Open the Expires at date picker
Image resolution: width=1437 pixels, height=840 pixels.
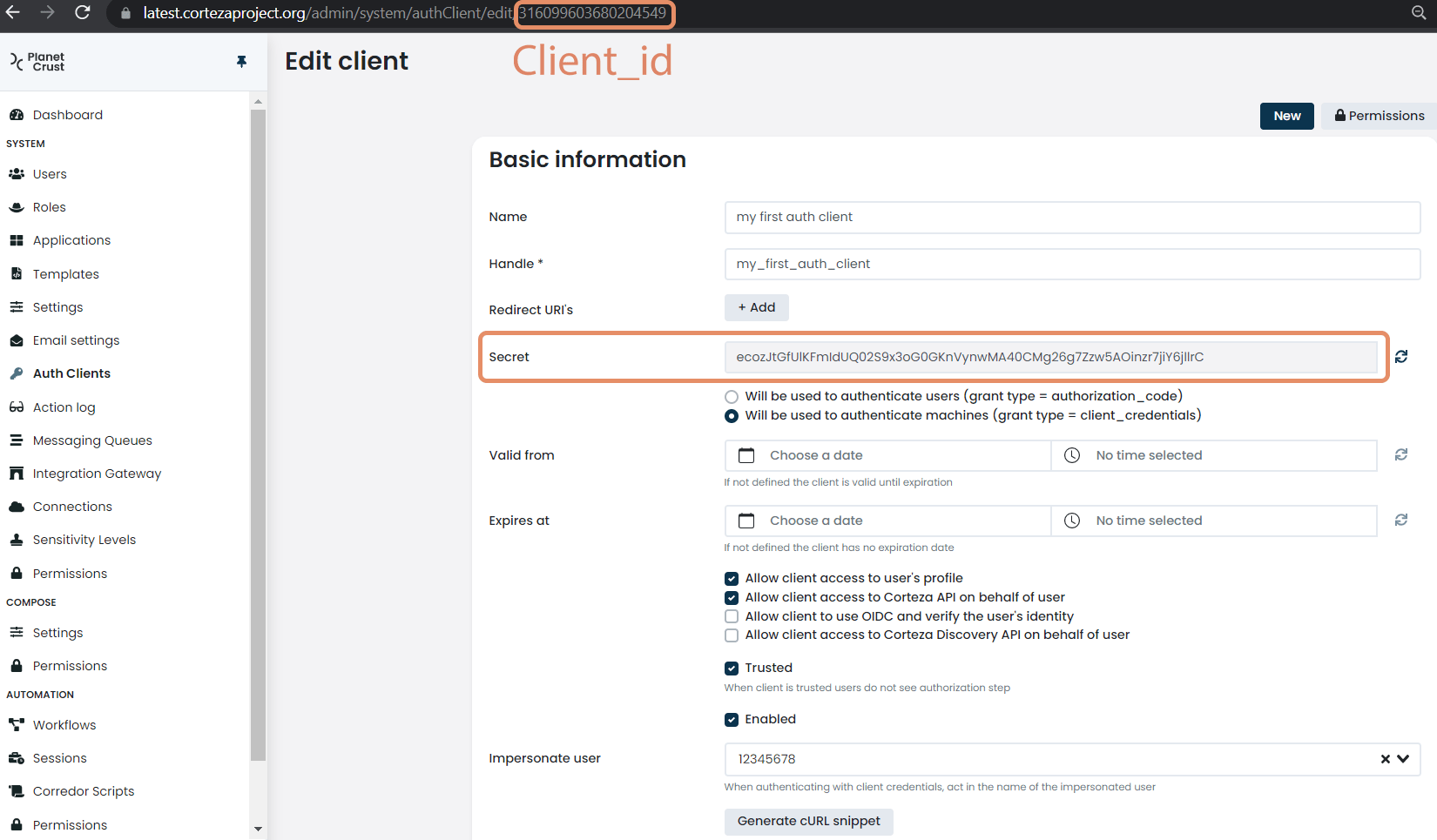coord(887,521)
